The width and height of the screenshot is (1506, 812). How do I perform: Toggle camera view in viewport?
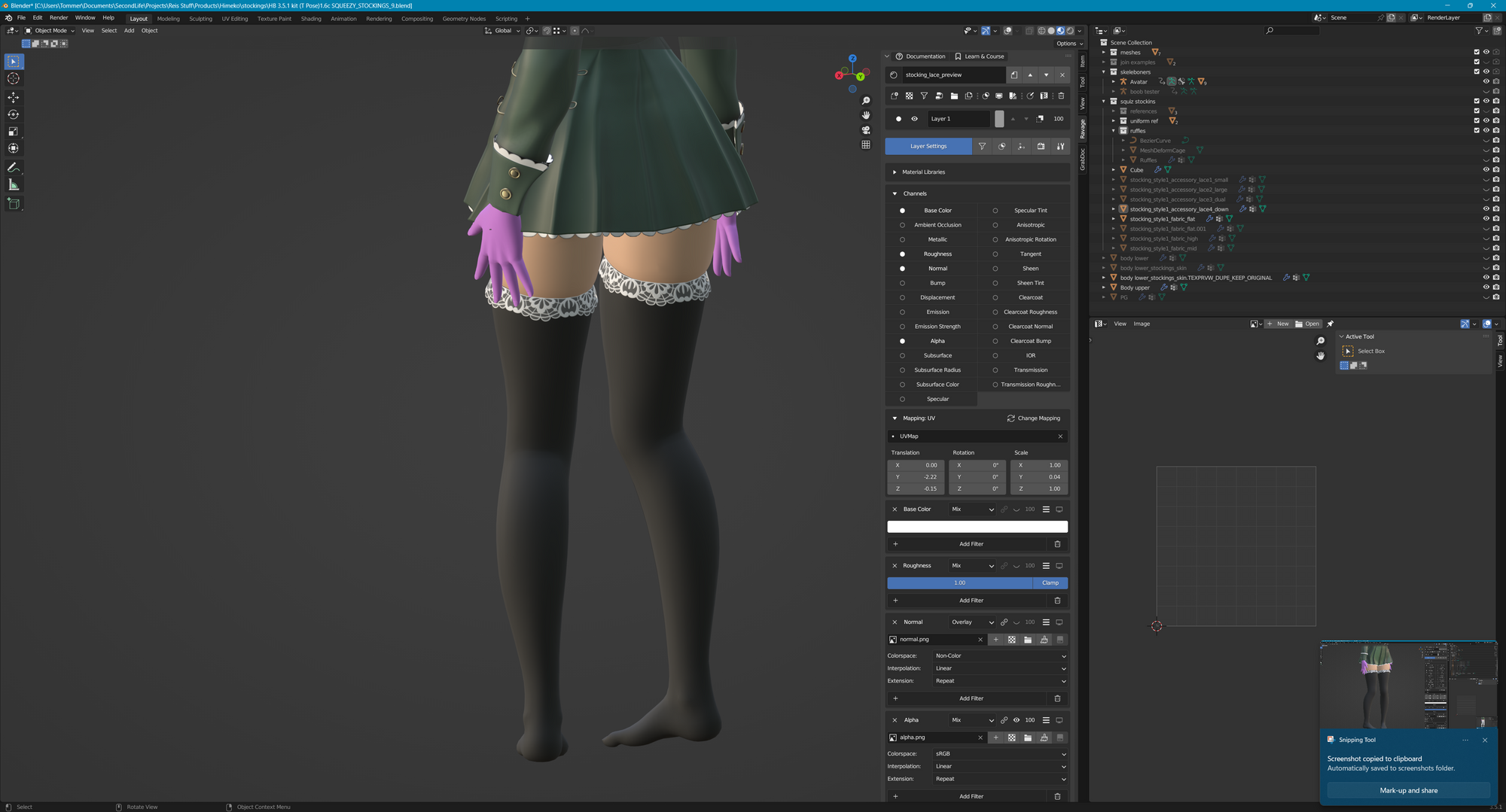(866, 130)
